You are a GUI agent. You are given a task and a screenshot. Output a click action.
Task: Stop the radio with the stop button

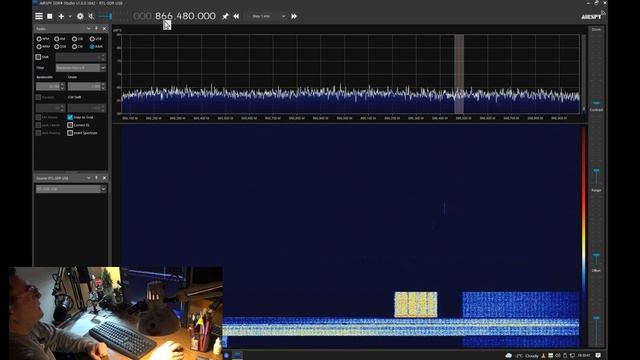point(50,16)
